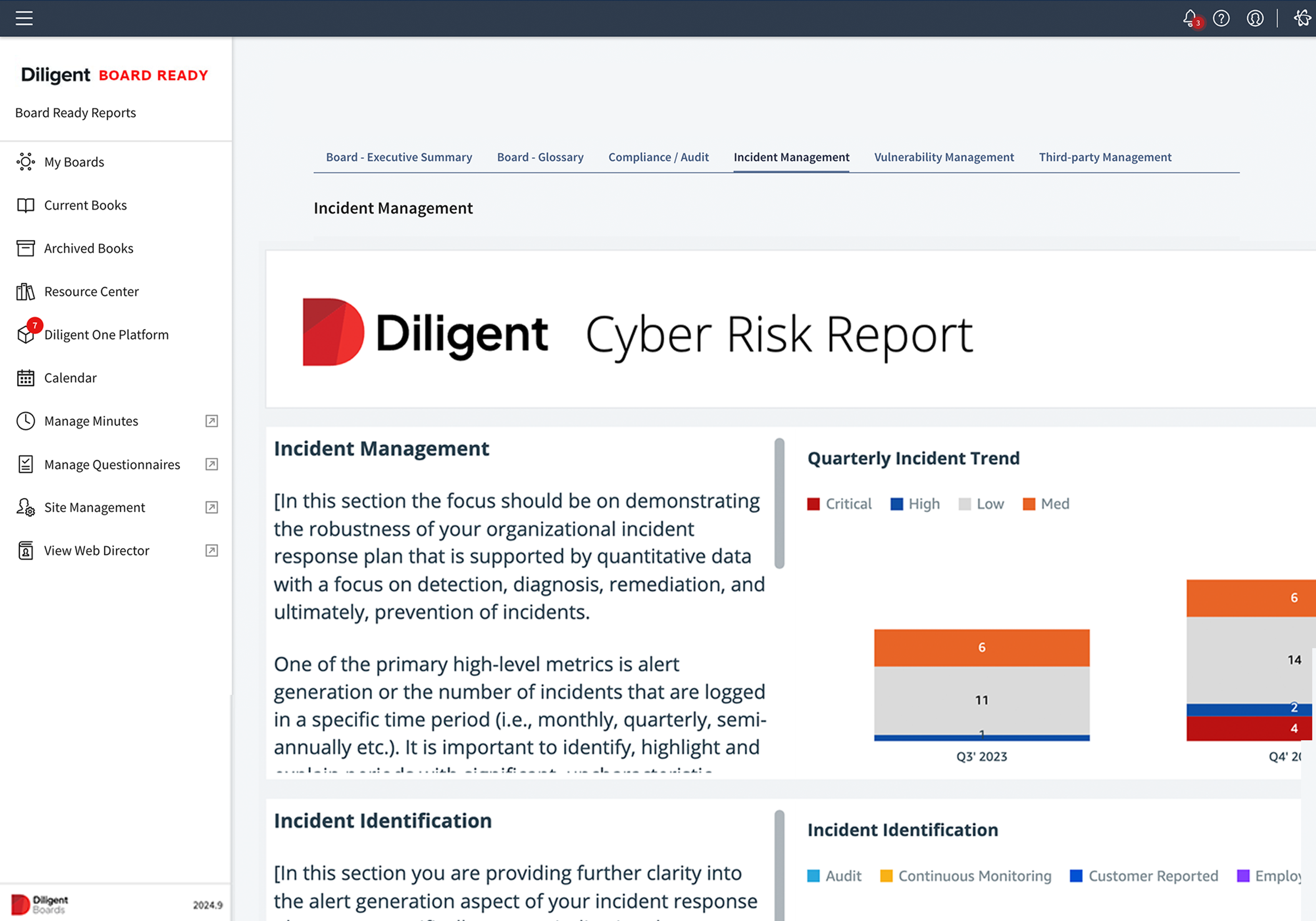Click external-link icon next to Manage Minutes
This screenshot has width=1316, height=921.
[211, 421]
